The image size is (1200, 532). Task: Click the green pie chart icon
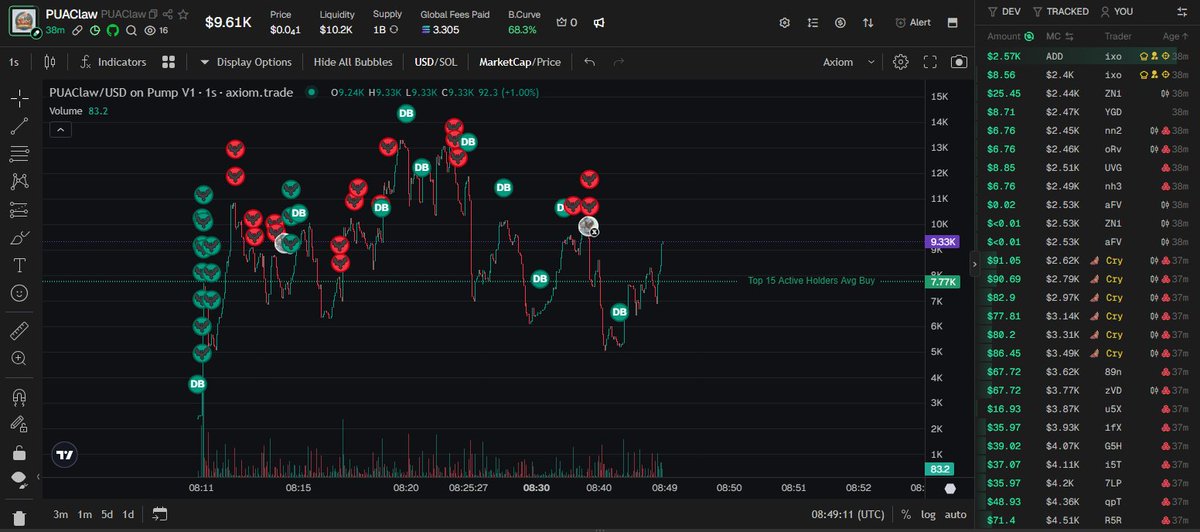[95, 31]
